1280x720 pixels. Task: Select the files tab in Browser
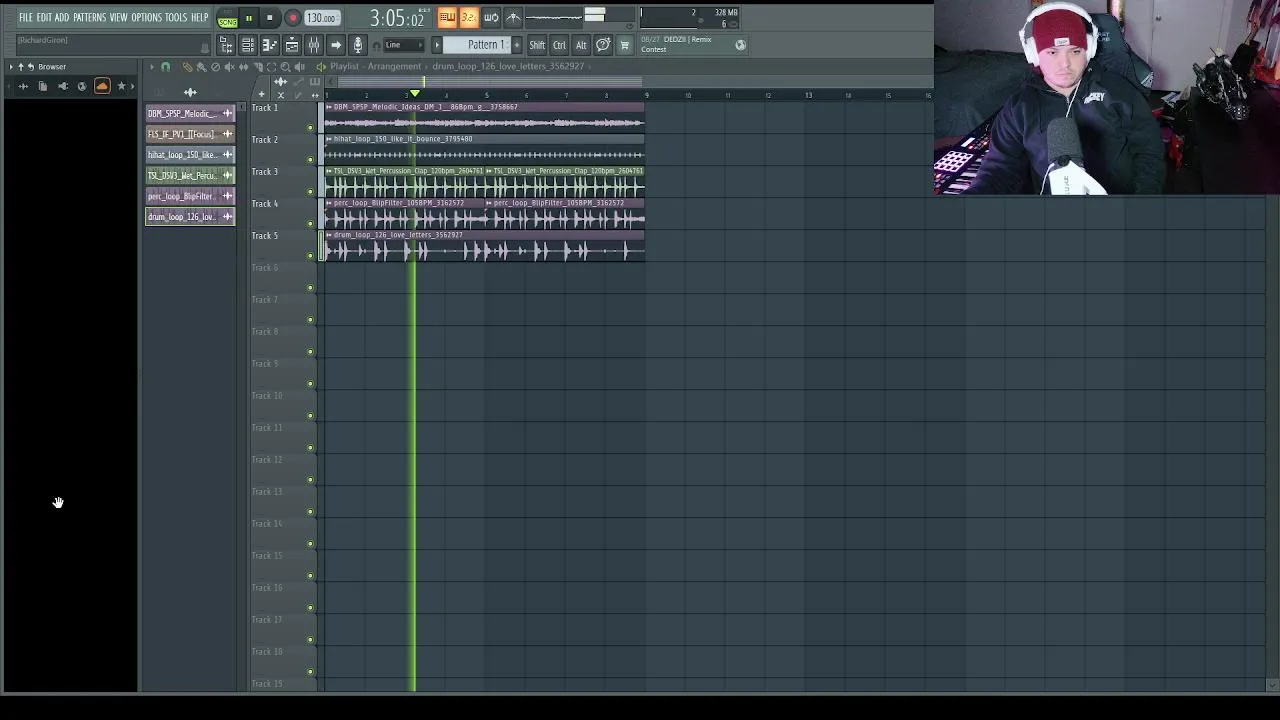coord(43,86)
